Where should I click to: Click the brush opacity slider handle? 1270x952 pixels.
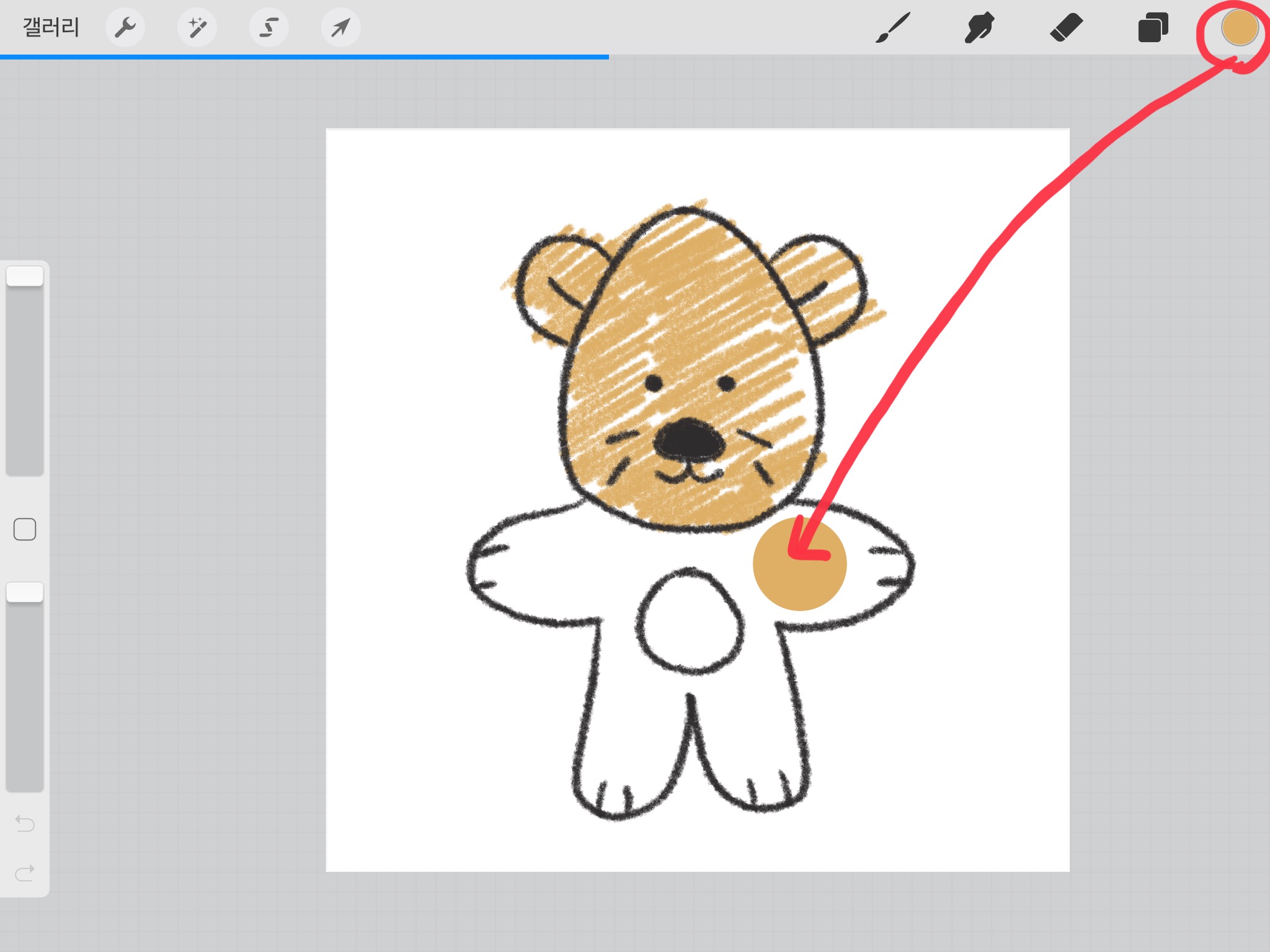(x=25, y=593)
